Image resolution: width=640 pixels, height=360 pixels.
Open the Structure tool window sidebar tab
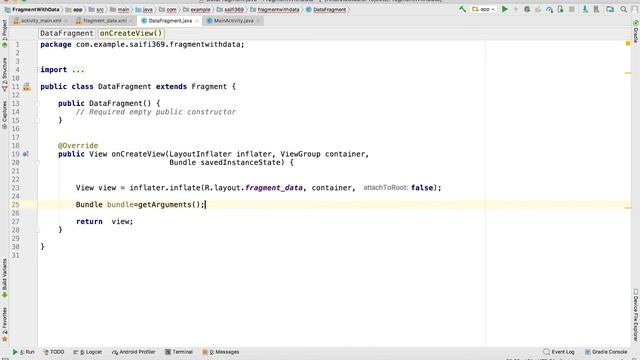[x=4, y=74]
